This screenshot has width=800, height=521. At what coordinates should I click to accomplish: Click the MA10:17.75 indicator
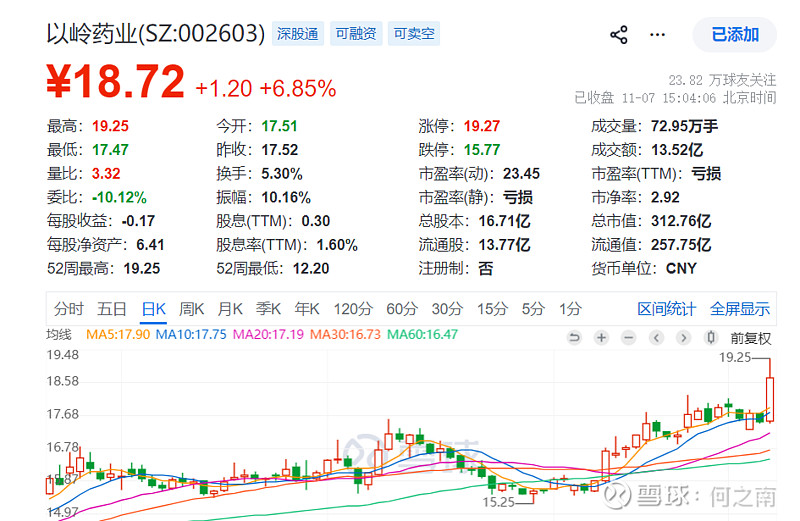(191, 335)
